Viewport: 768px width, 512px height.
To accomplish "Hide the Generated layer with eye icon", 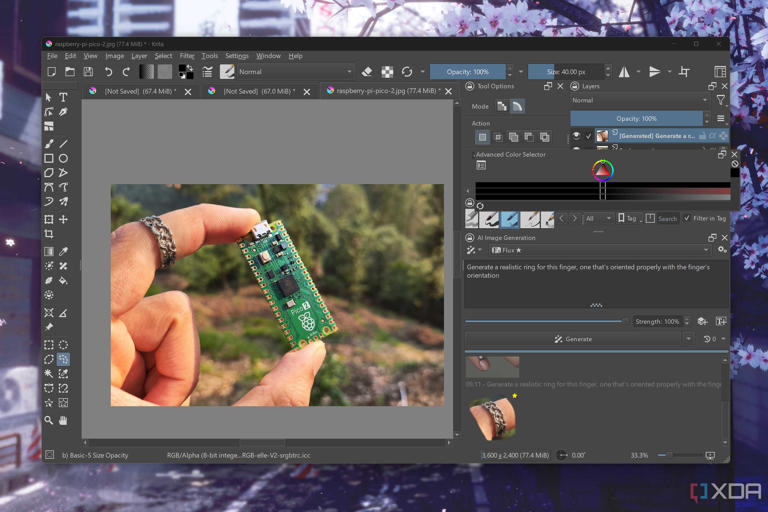I will [576, 136].
